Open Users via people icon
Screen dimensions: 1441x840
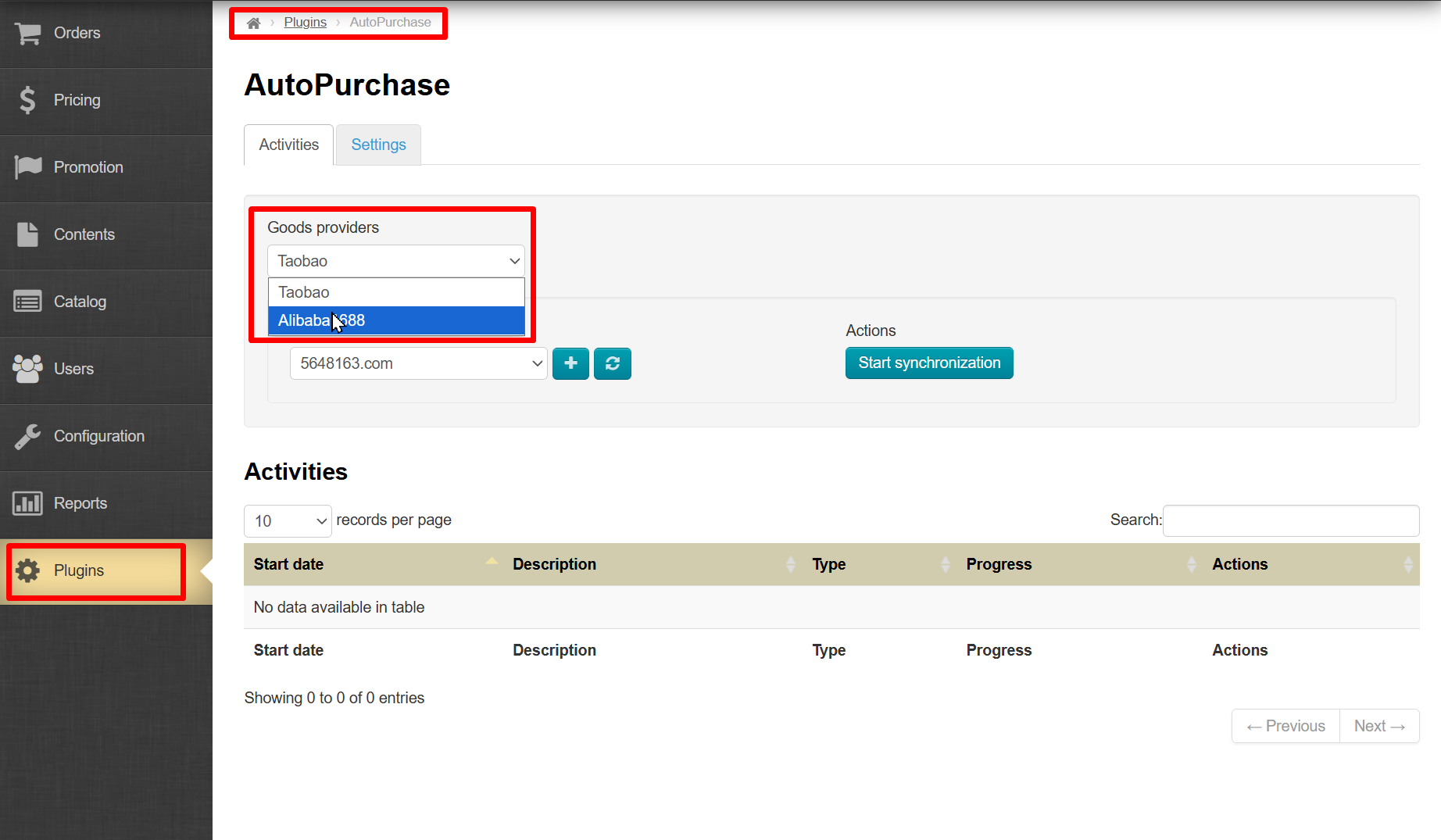pyautogui.click(x=28, y=369)
